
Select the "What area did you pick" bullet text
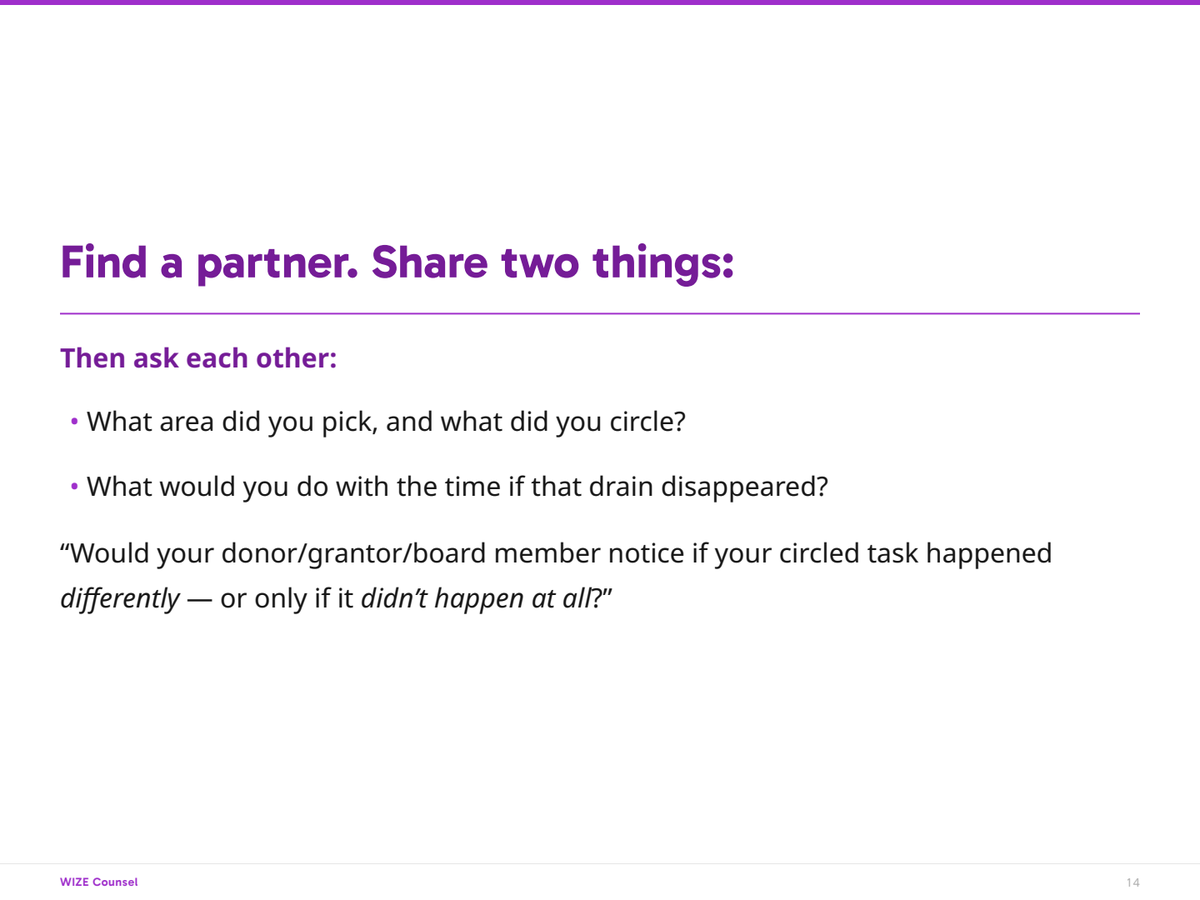click(385, 421)
